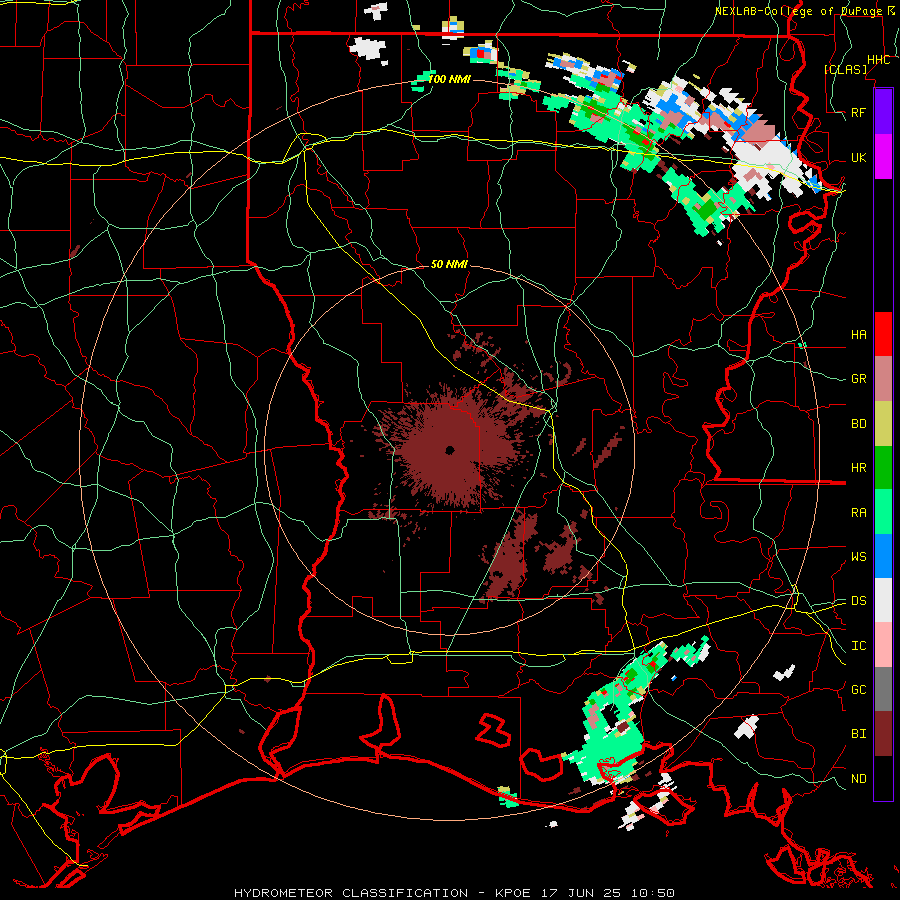The width and height of the screenshot is (900, 900).
Task: Click the WS legend label
Action: click(x=859, y=557)
